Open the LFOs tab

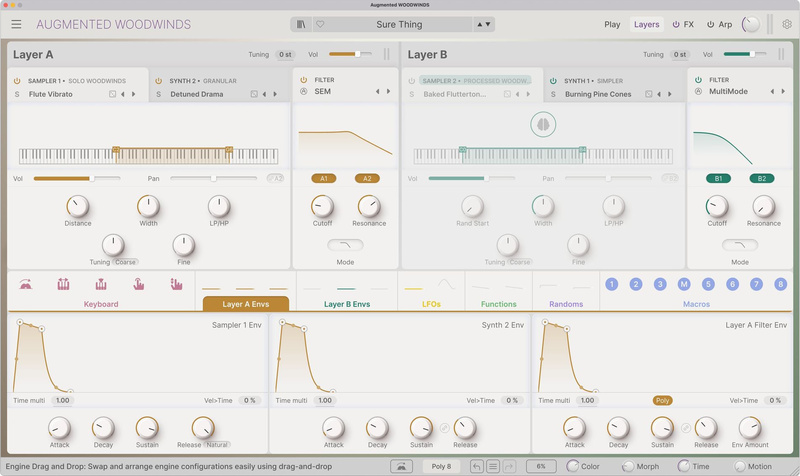[x=431, y=304]
